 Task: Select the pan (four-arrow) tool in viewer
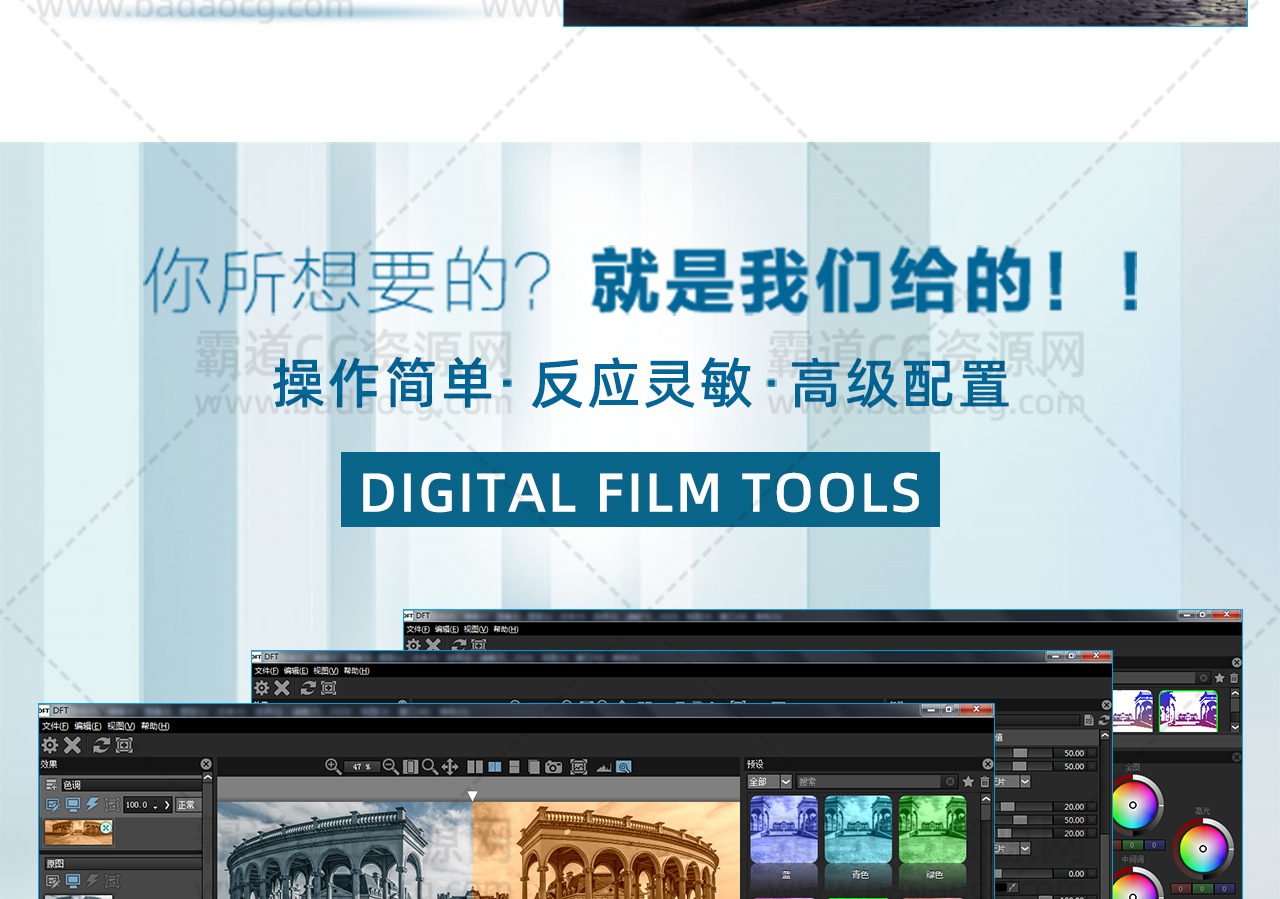450,767
